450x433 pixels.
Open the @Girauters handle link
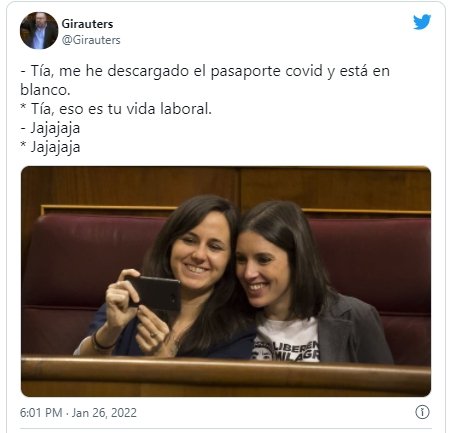pos(91,40)
